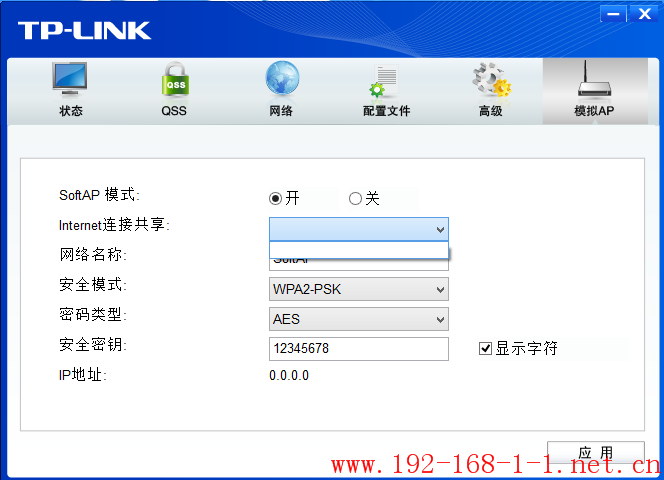
Task: Switch to the 模拟AP tab label
Action: click(594, 111)
